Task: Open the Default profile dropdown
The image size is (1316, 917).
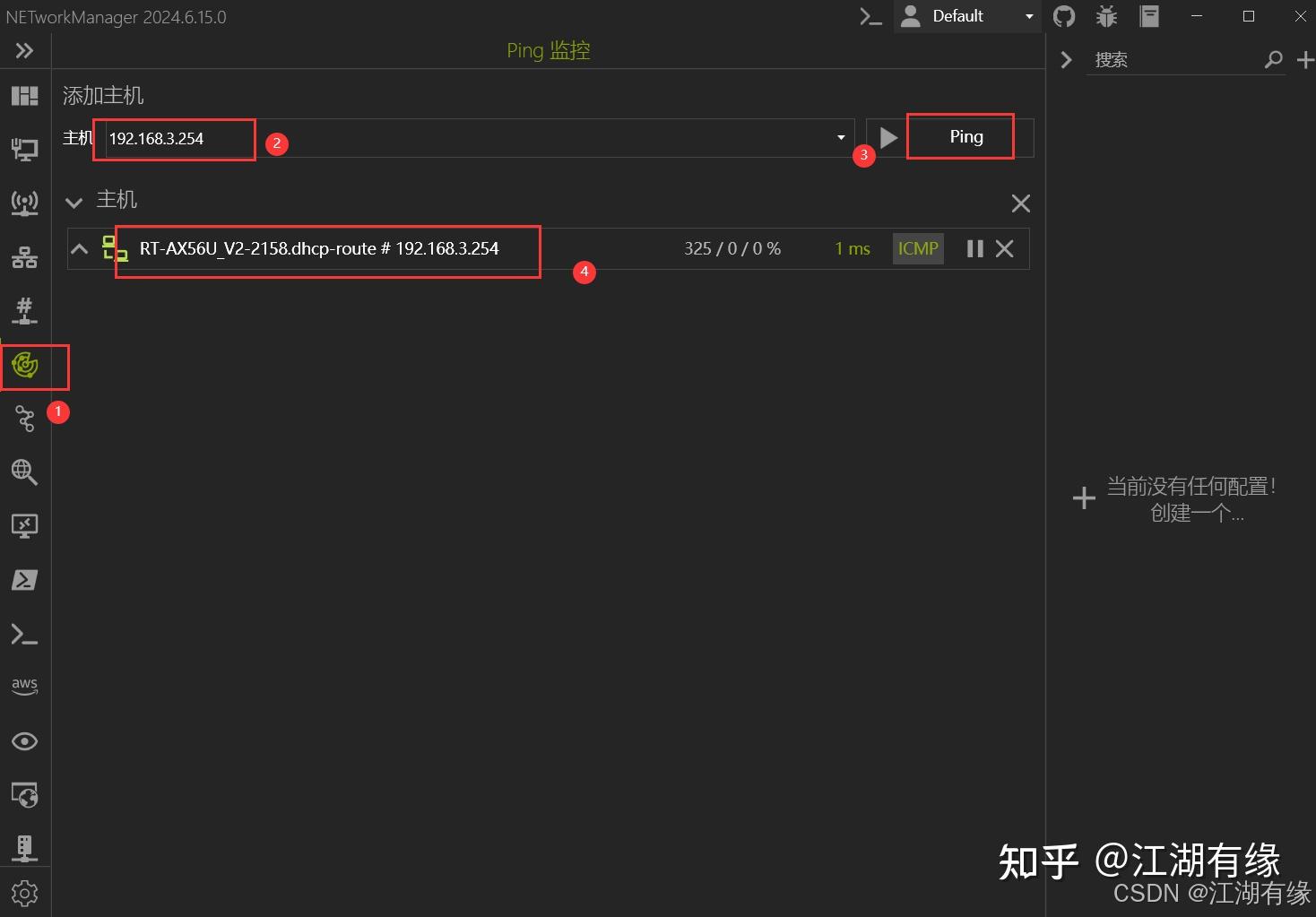Action: coord(1027,15)
